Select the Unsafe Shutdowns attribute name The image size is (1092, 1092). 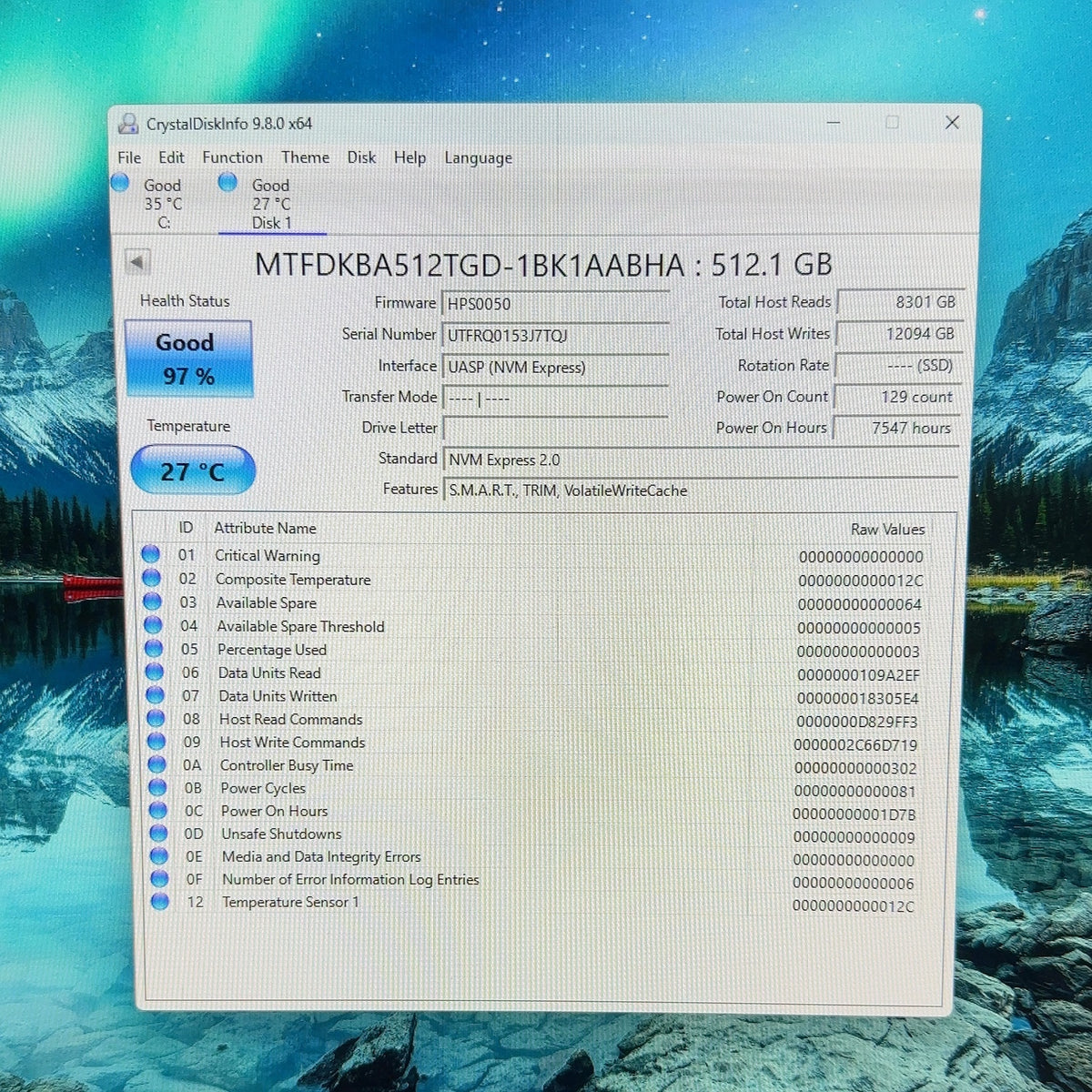[282, 834]
